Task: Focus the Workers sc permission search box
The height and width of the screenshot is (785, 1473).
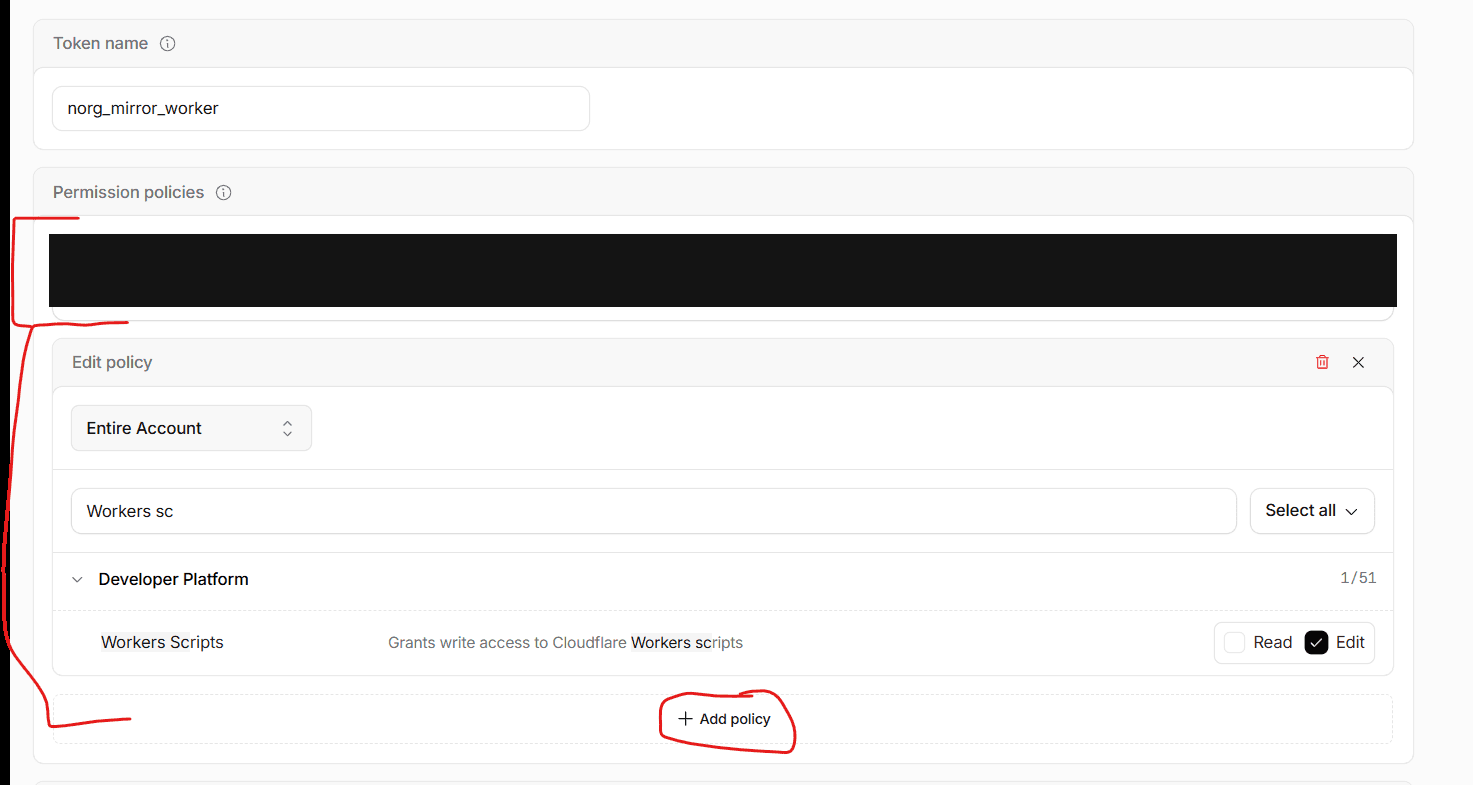Action: [x=654, y=511]
